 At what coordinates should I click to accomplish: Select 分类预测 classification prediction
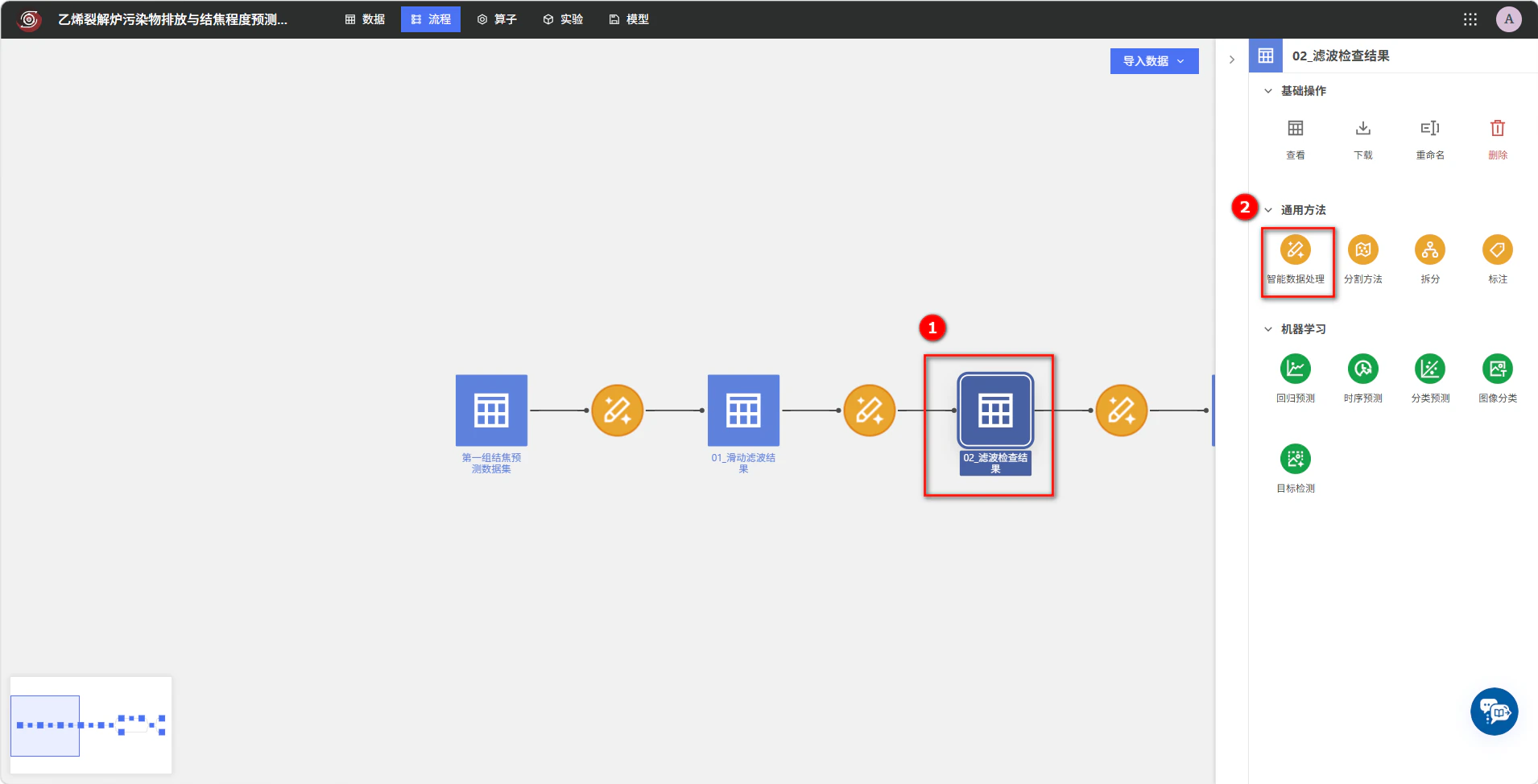[1430, 369]
